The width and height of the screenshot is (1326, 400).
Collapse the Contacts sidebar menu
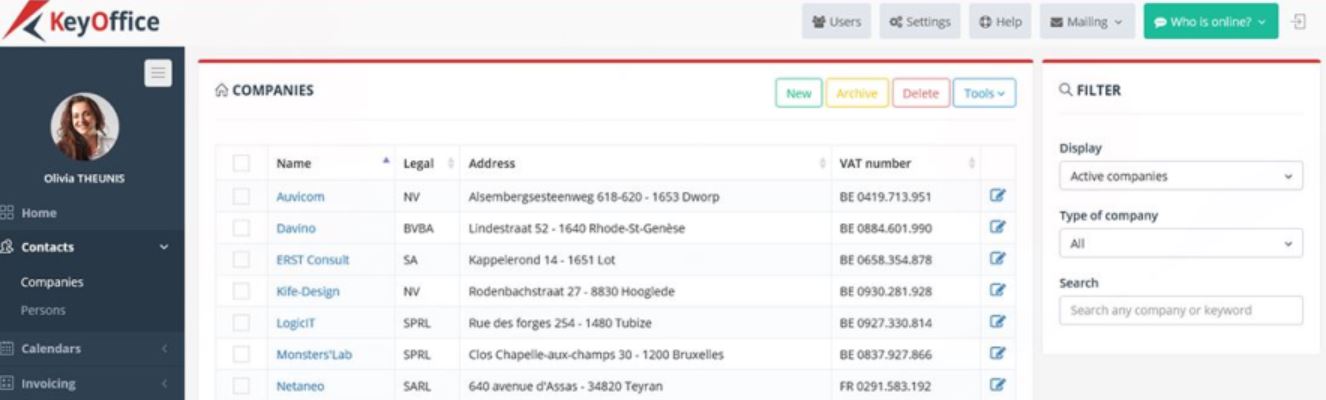[x=92, y=247]
